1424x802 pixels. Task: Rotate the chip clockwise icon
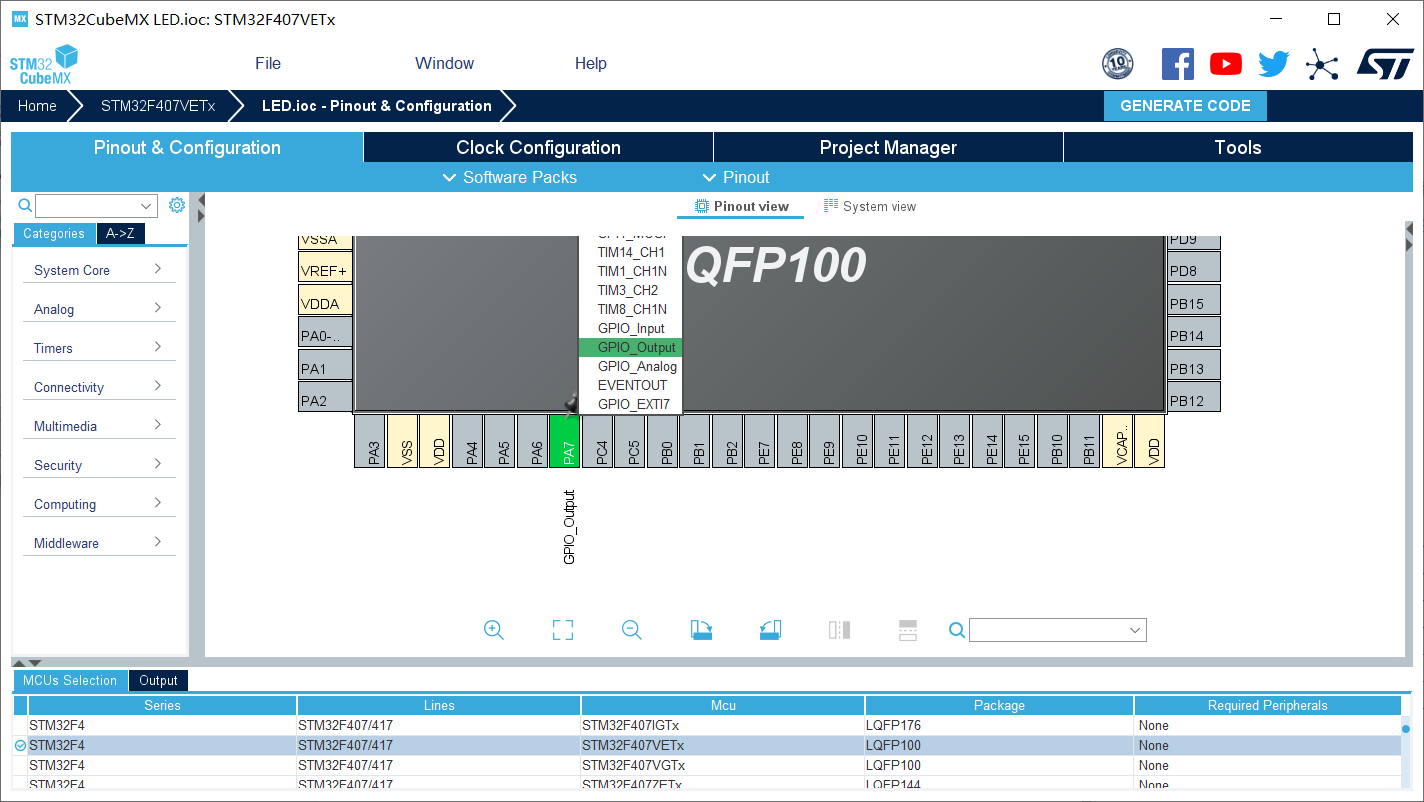pos(701,630)
